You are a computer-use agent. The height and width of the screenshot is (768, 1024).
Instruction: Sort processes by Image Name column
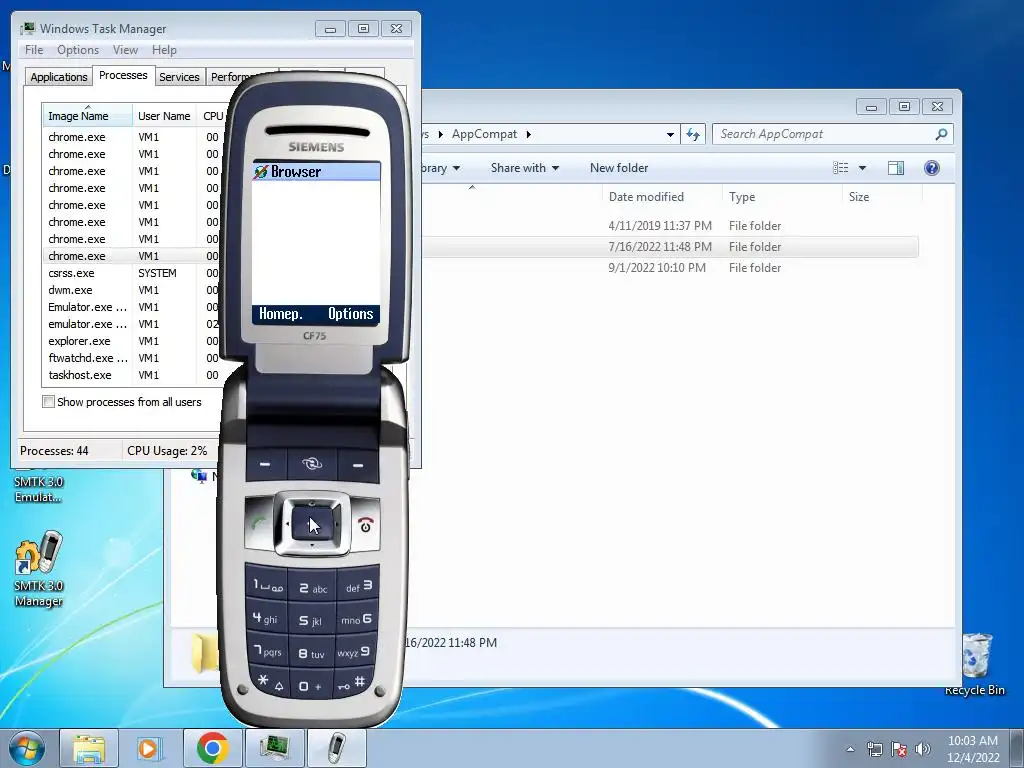pyautogui.click(x=87, y=116)
